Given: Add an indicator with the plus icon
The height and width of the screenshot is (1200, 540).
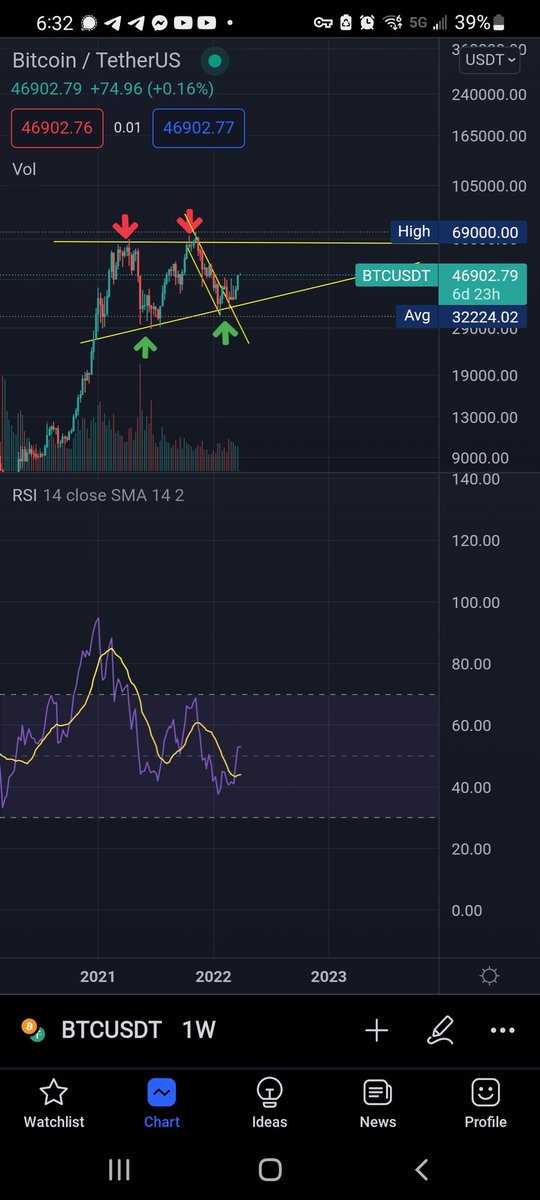Looking at the screenshot, I should pyautogui.click(x=376, y=1031).
